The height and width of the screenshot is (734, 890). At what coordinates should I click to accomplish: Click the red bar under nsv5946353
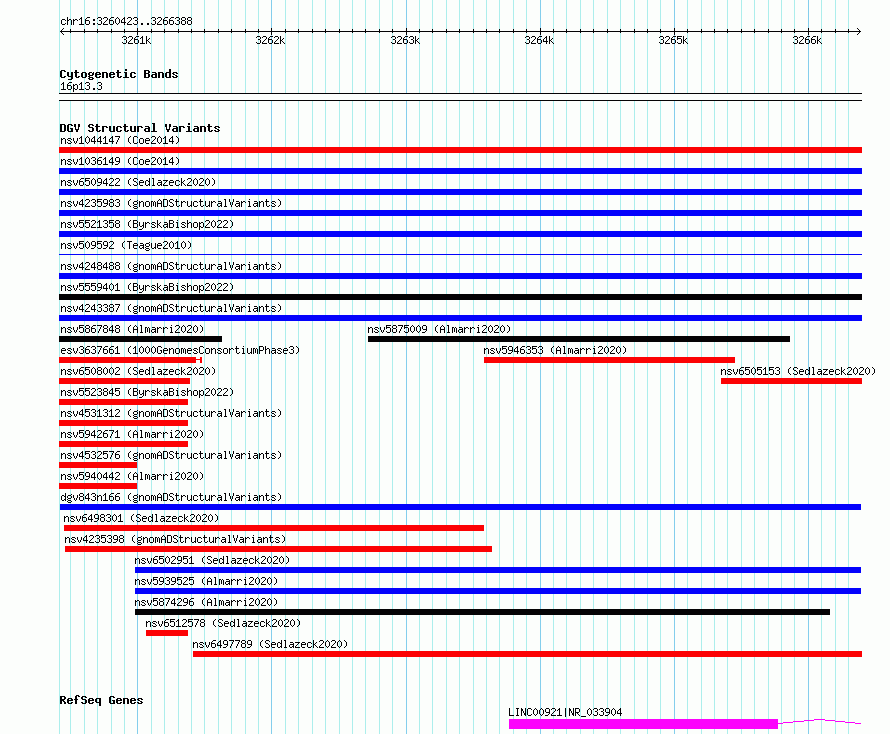tap(610, 360)
